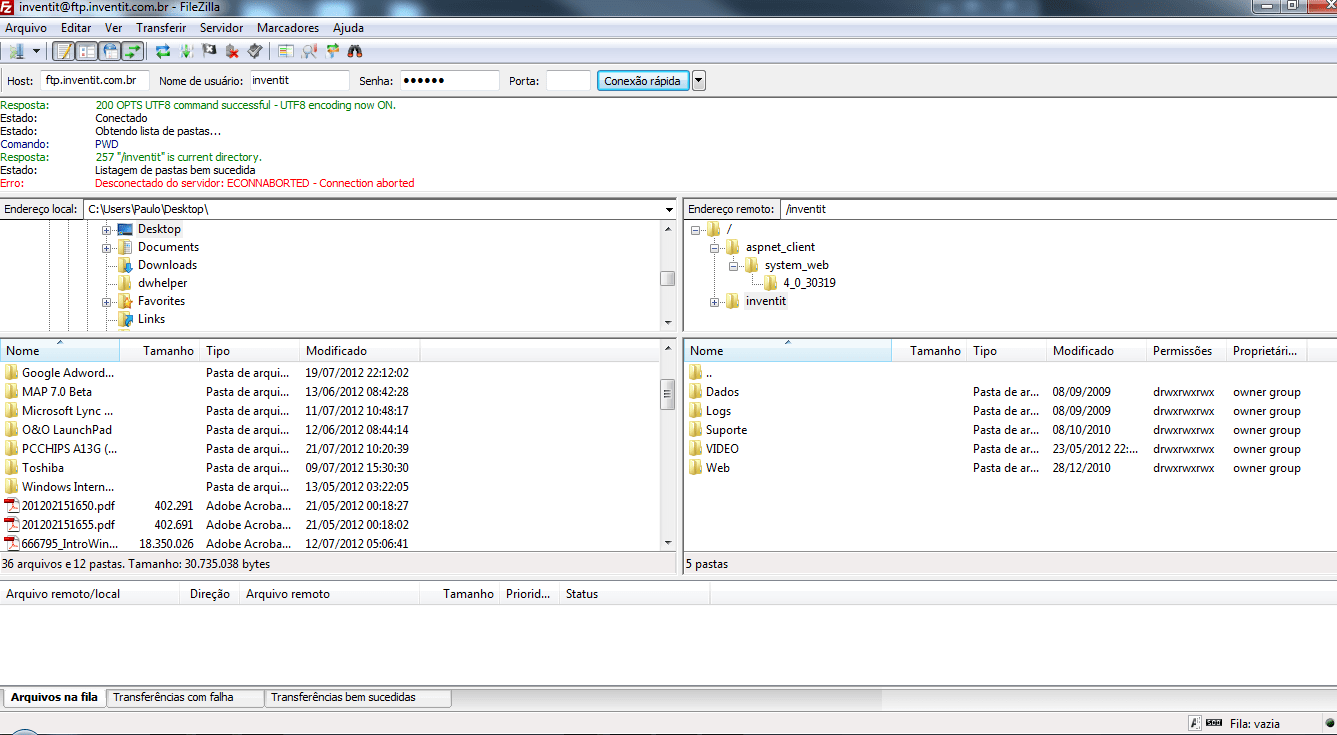Toggle processing of the transfer queue
The width and height of the screenshot is (1337, 735).
pyautogui.click(x=186, y=51)
